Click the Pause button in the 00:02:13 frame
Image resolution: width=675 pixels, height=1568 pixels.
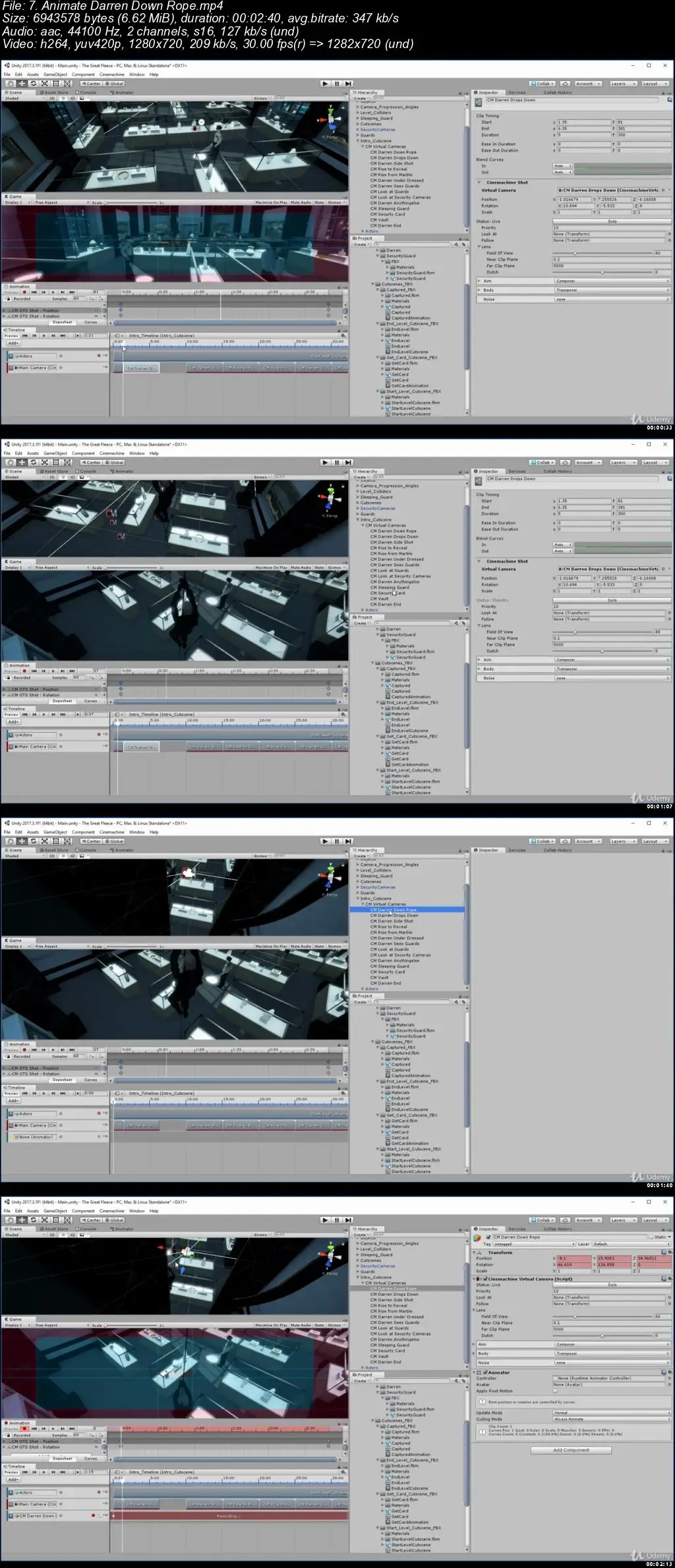coord(337,1220)
